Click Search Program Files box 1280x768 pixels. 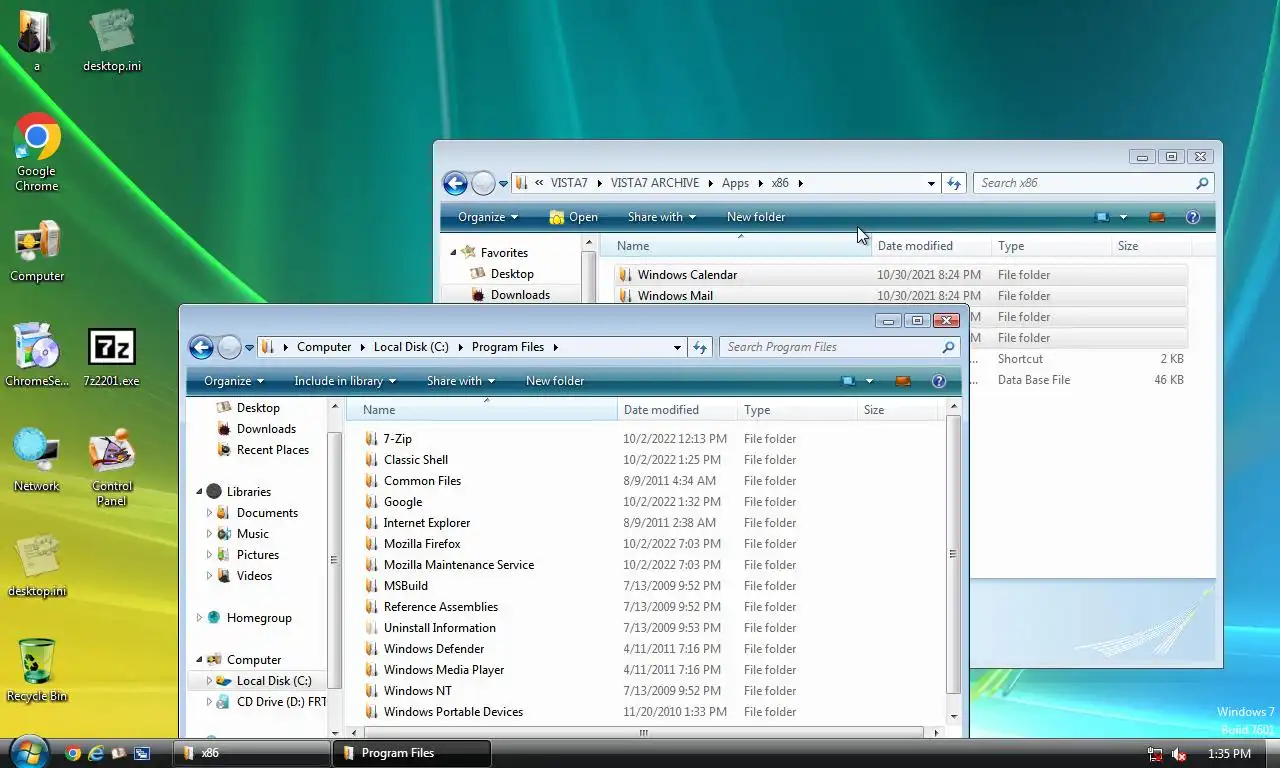coord(840,347)
